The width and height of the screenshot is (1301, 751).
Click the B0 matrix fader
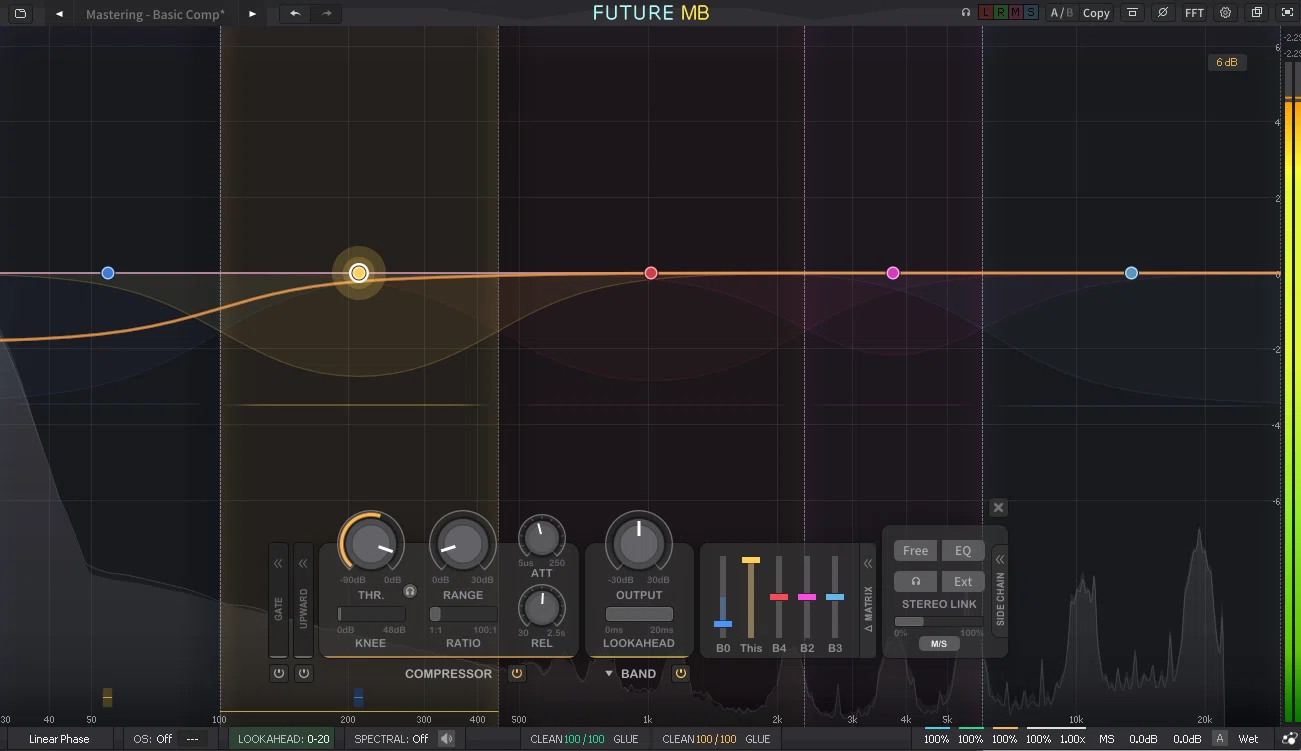(723, 597)
